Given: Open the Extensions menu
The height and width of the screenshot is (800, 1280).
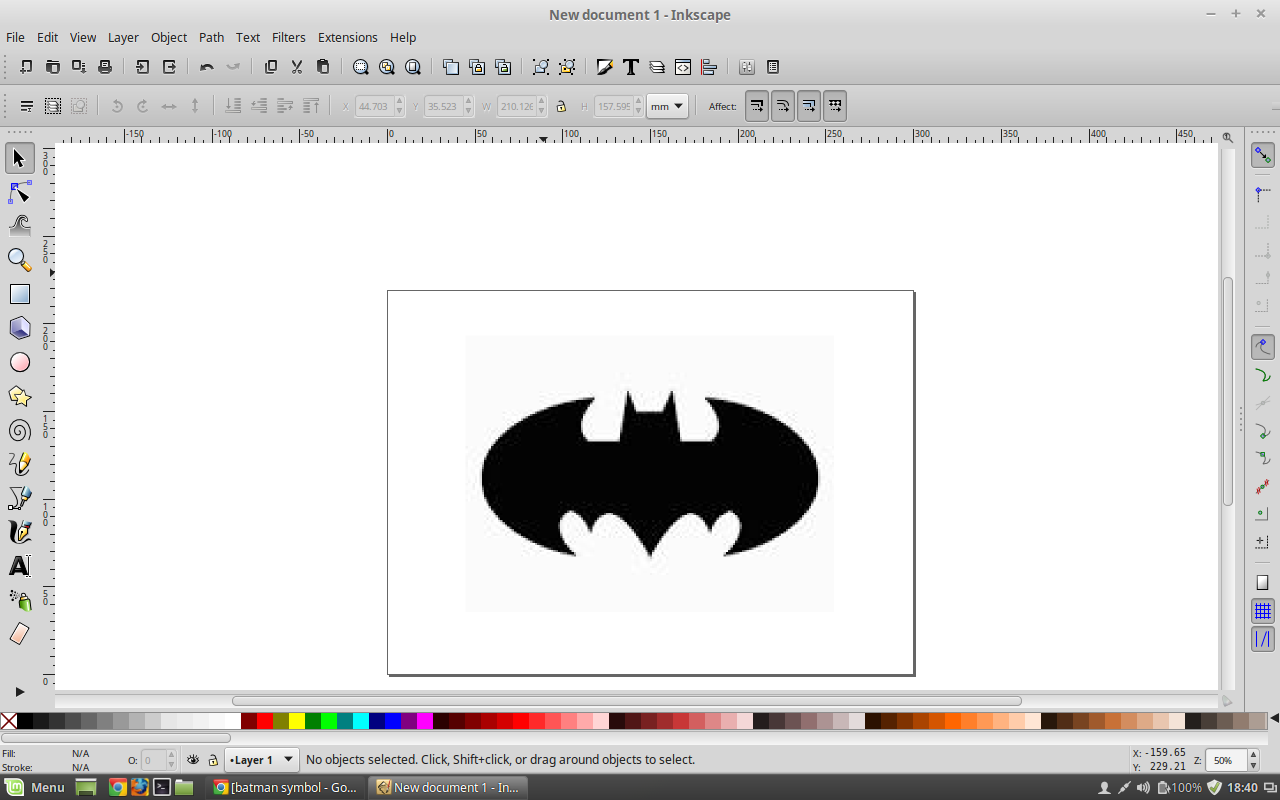Looking at the screenshot, I should (x=347, y=37).
